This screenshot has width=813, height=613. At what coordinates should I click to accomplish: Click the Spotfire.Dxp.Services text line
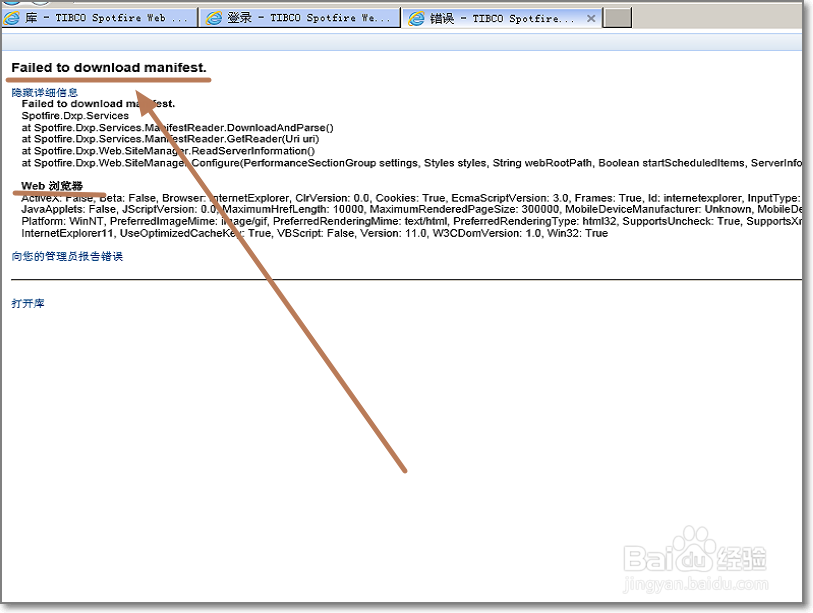click(x=75, y=116)
